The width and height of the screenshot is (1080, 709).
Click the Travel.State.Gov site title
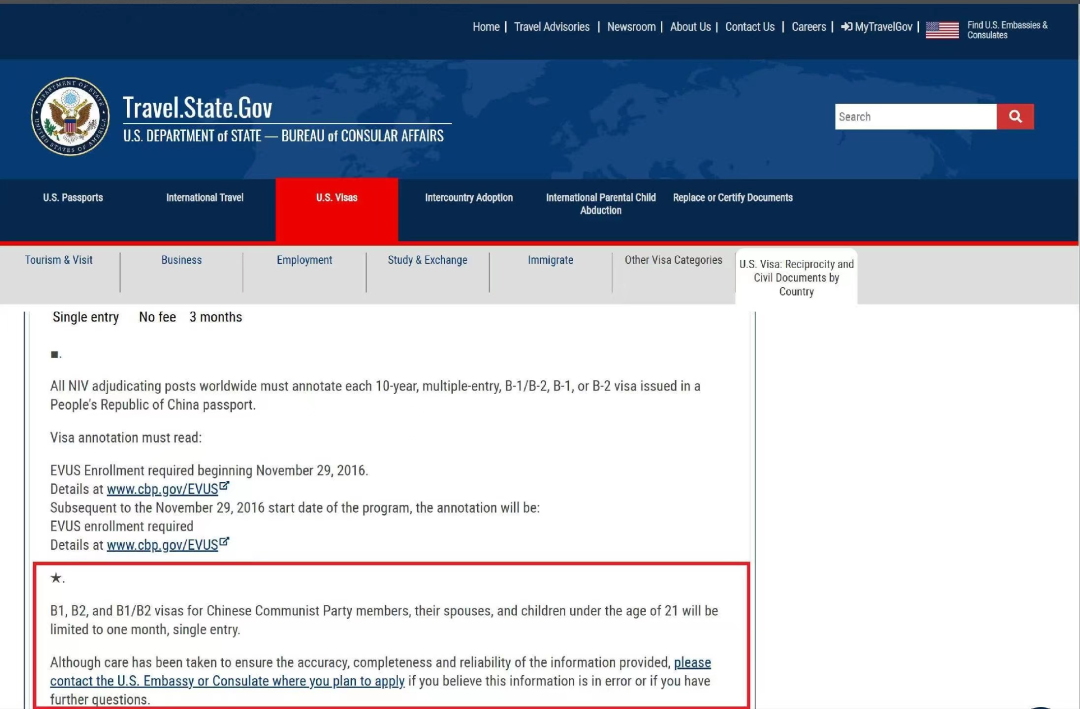click(x=197, y=108)
